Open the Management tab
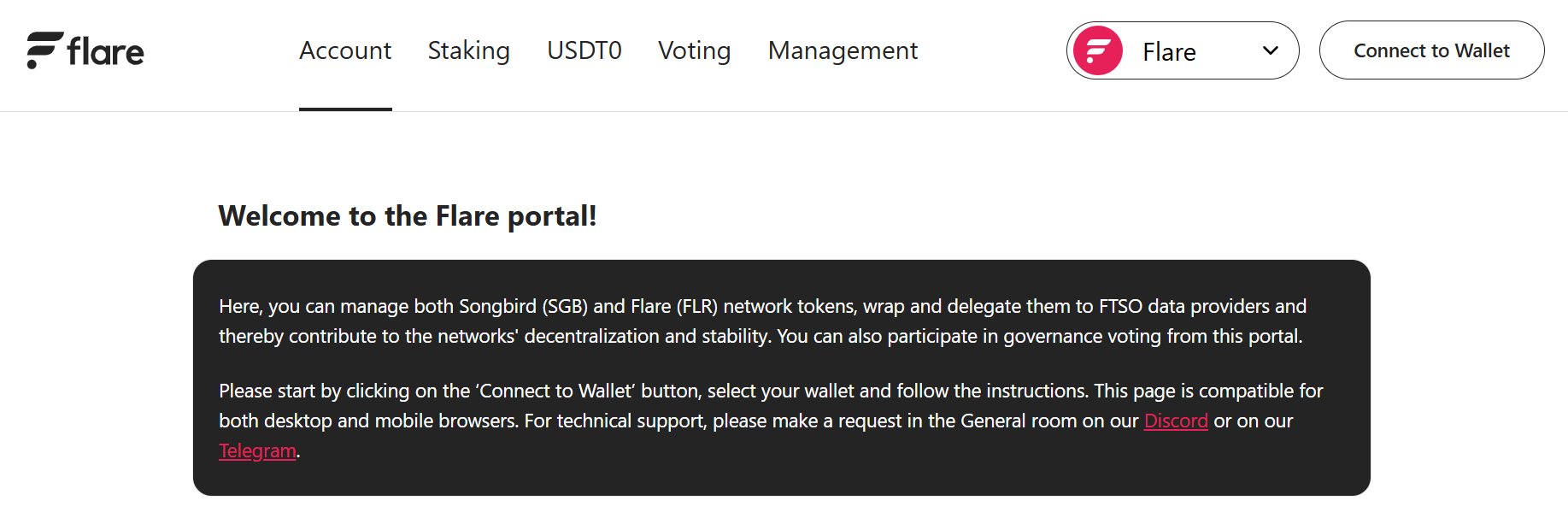 point(843,50)
